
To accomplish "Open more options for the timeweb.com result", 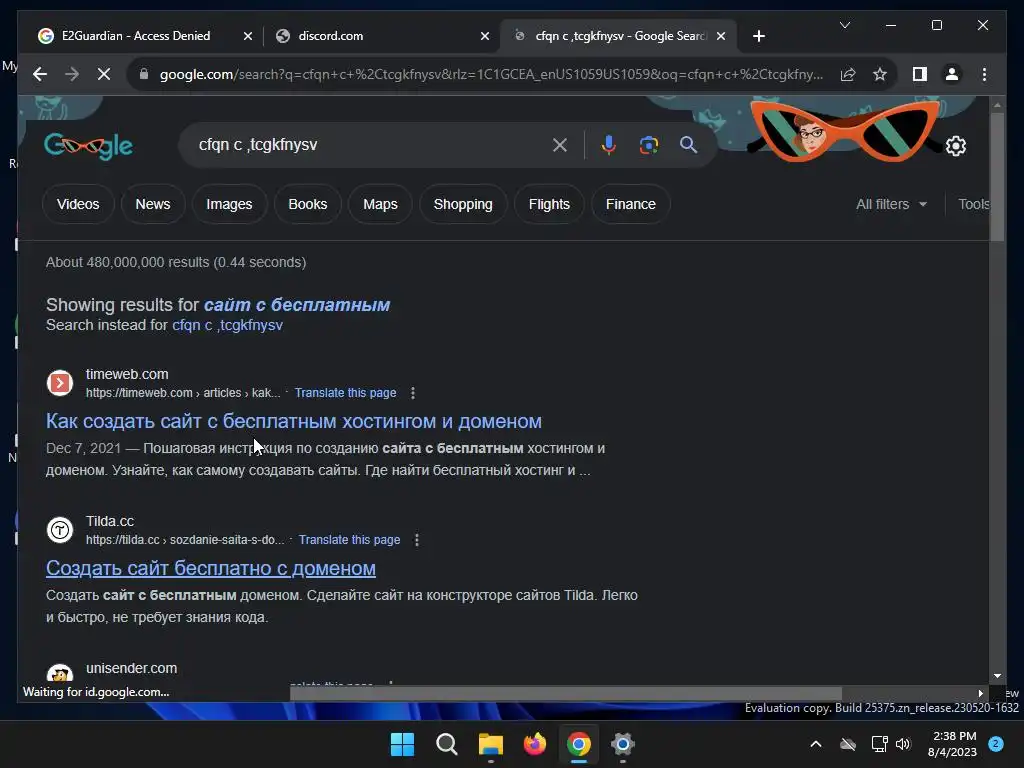I will (413, 393).
